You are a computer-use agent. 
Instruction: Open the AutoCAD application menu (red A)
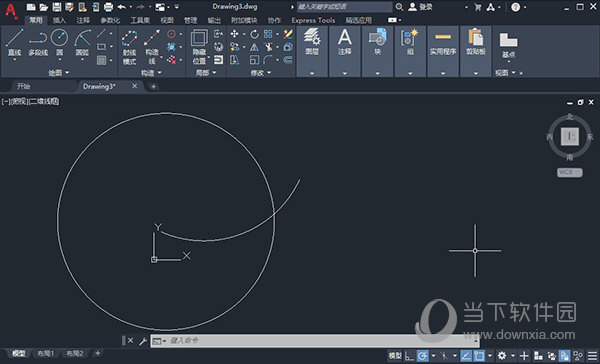tap(11, 10)
